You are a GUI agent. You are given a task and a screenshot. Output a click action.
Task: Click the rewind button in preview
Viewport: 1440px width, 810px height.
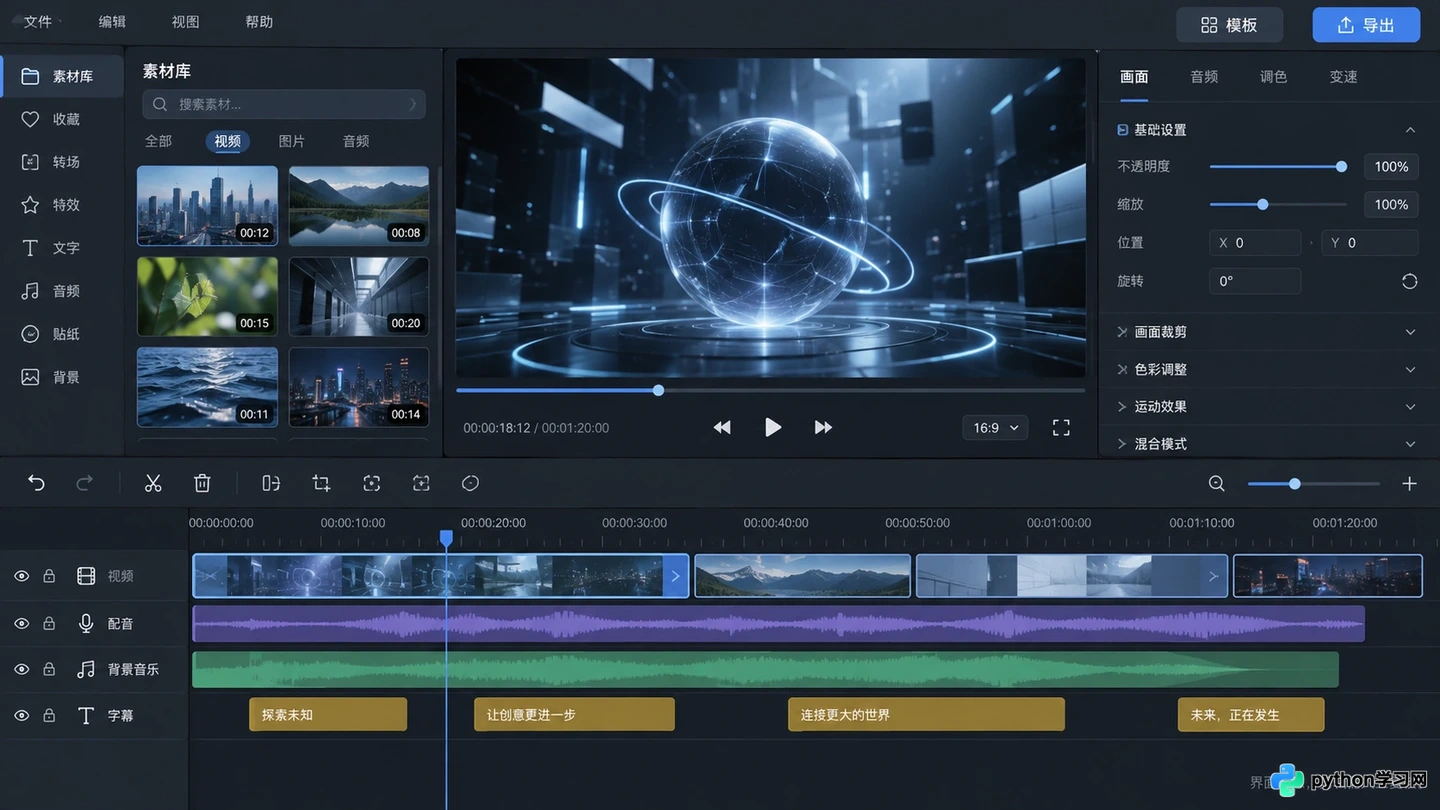tap(722, 428)
